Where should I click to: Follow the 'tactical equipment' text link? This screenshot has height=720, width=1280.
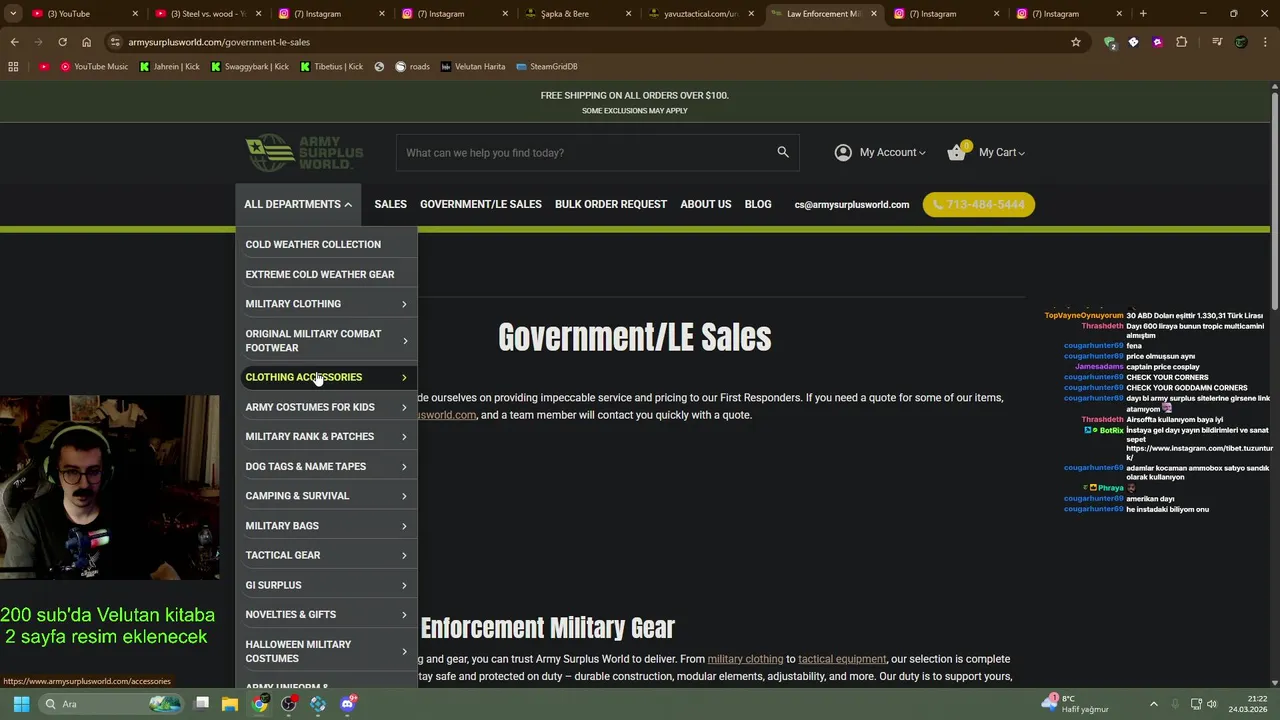pyautogui.click(x=842, y=659)
